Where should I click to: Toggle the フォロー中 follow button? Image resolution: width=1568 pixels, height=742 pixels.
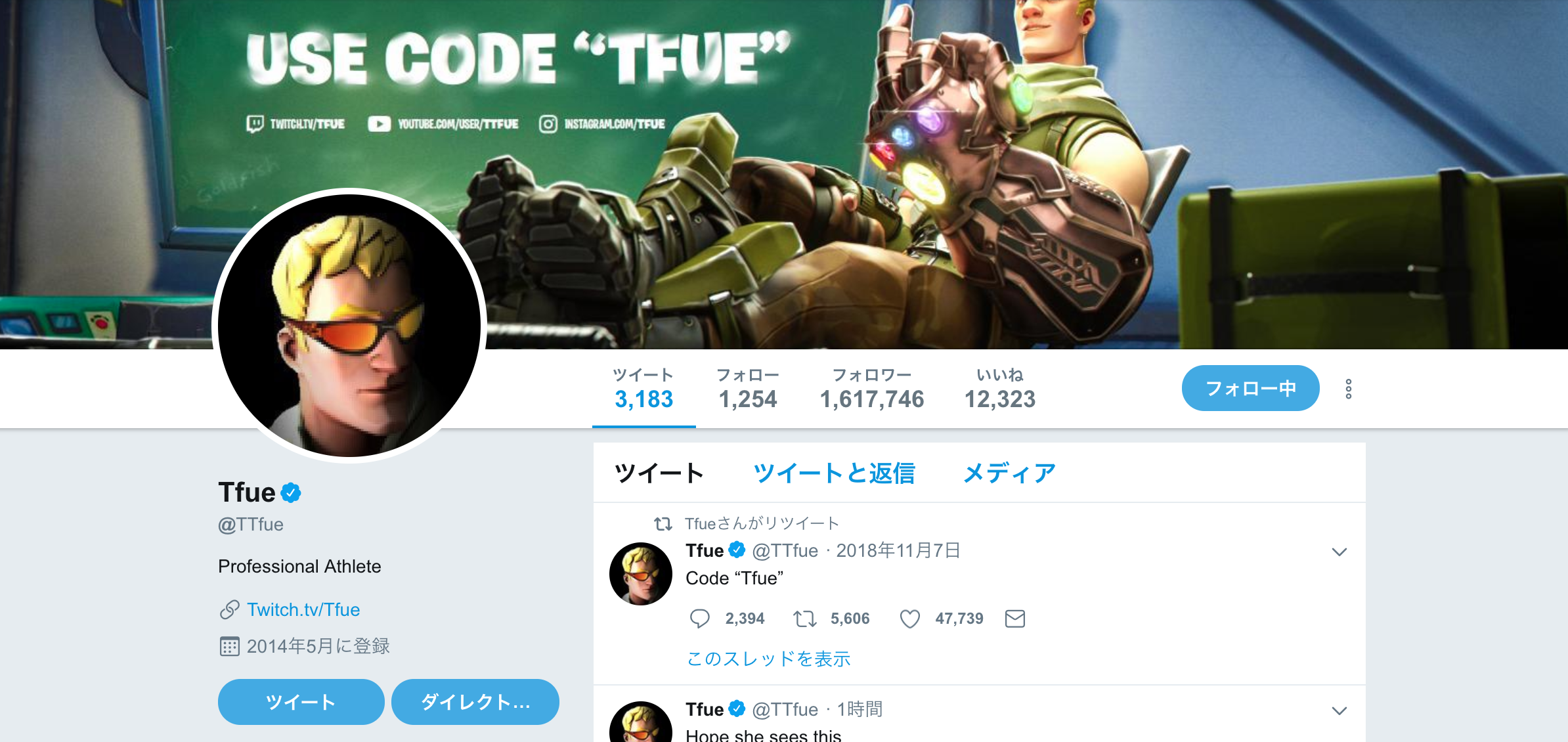(x=1250, y=388)
